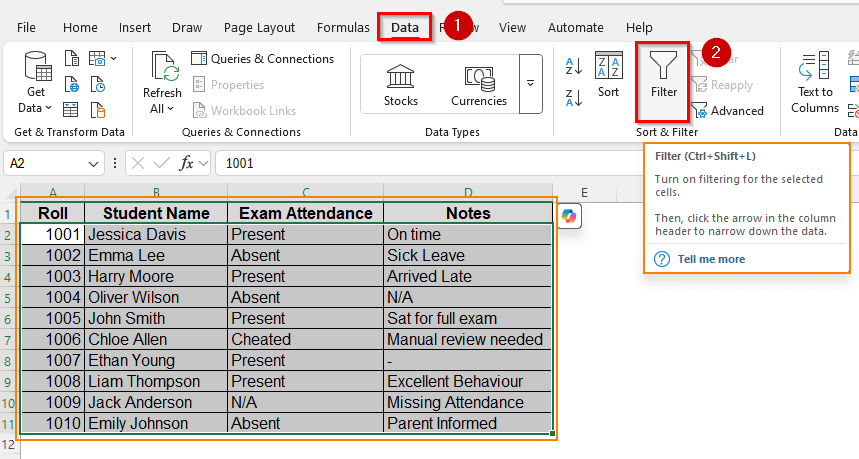Click the Tell me more link
The width and height of the screenshot is (859, 459).
coord(711,259)
